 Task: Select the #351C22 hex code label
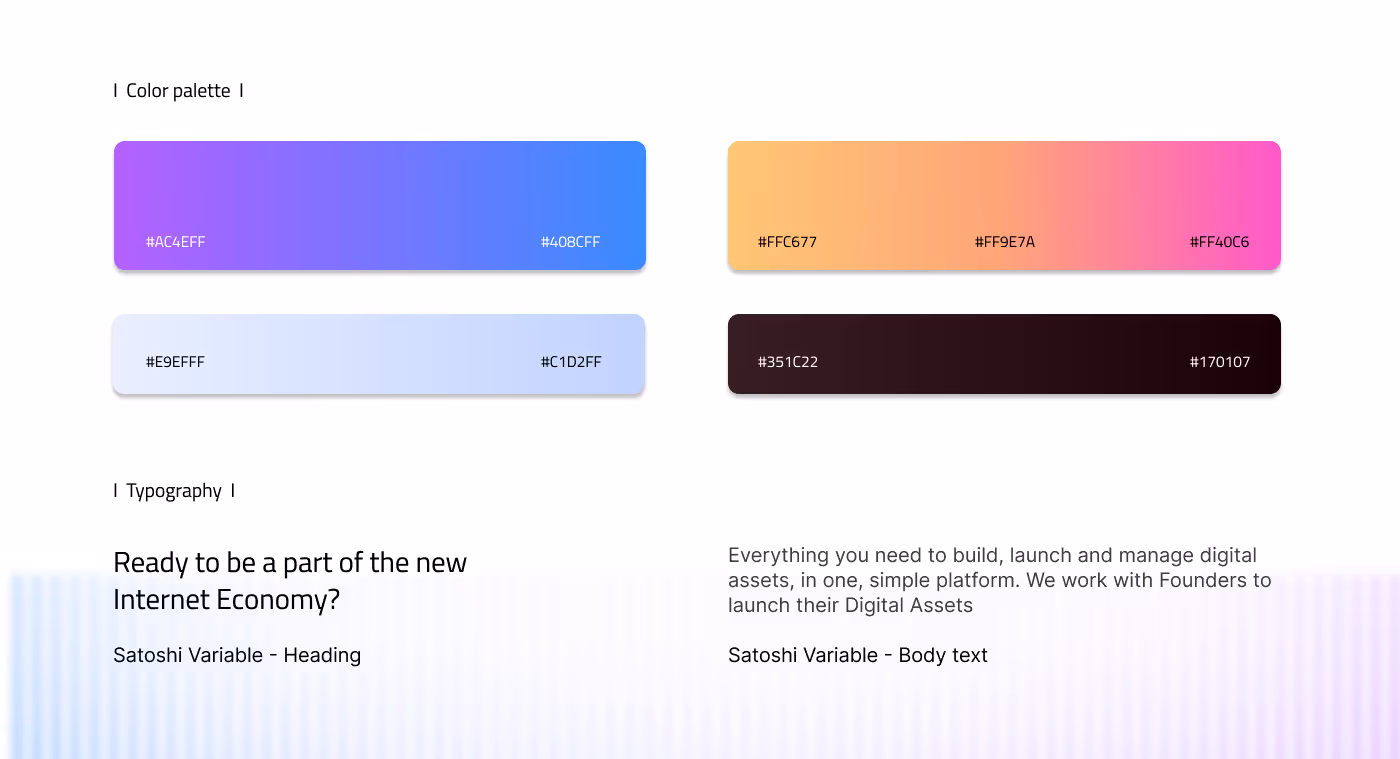pos(788,362)
